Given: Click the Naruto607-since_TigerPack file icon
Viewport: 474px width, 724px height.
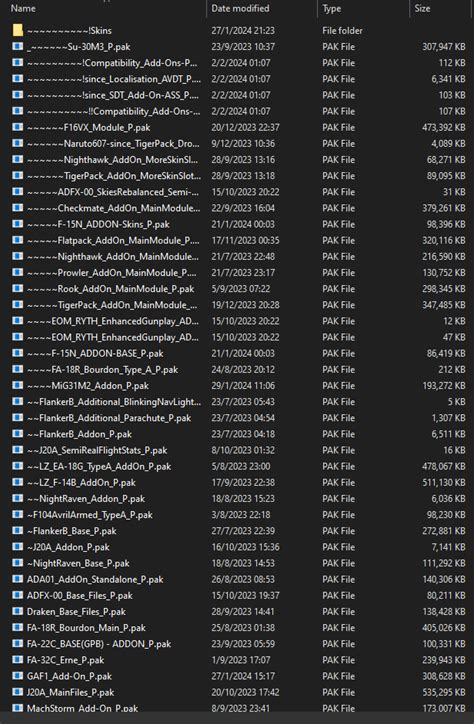Looking at the screenshot, I should (18, 143).
